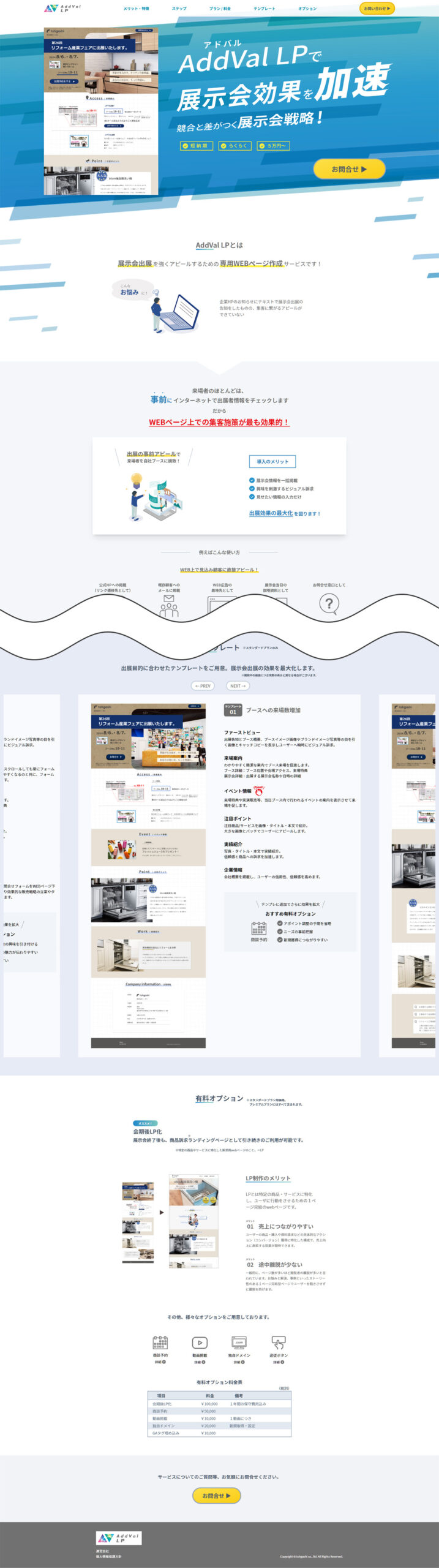Image resolution: width=439 pixels, height=1568 pixels.
Task: Click the GAタグ埋め込み table row label
Action: [x=166, y=1433]
